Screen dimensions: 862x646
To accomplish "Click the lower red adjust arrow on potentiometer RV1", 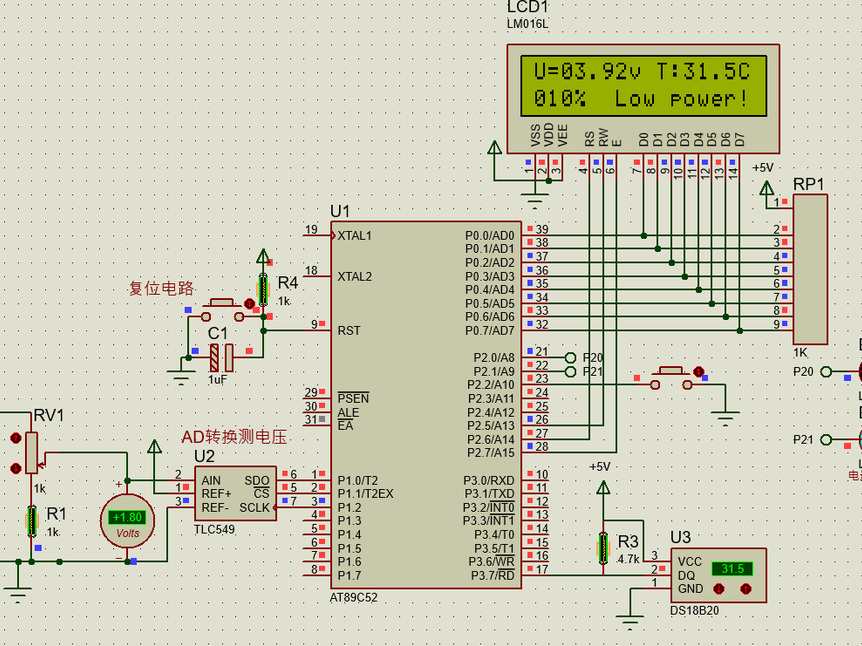I will pyautogui.click(x=15, y=468).
